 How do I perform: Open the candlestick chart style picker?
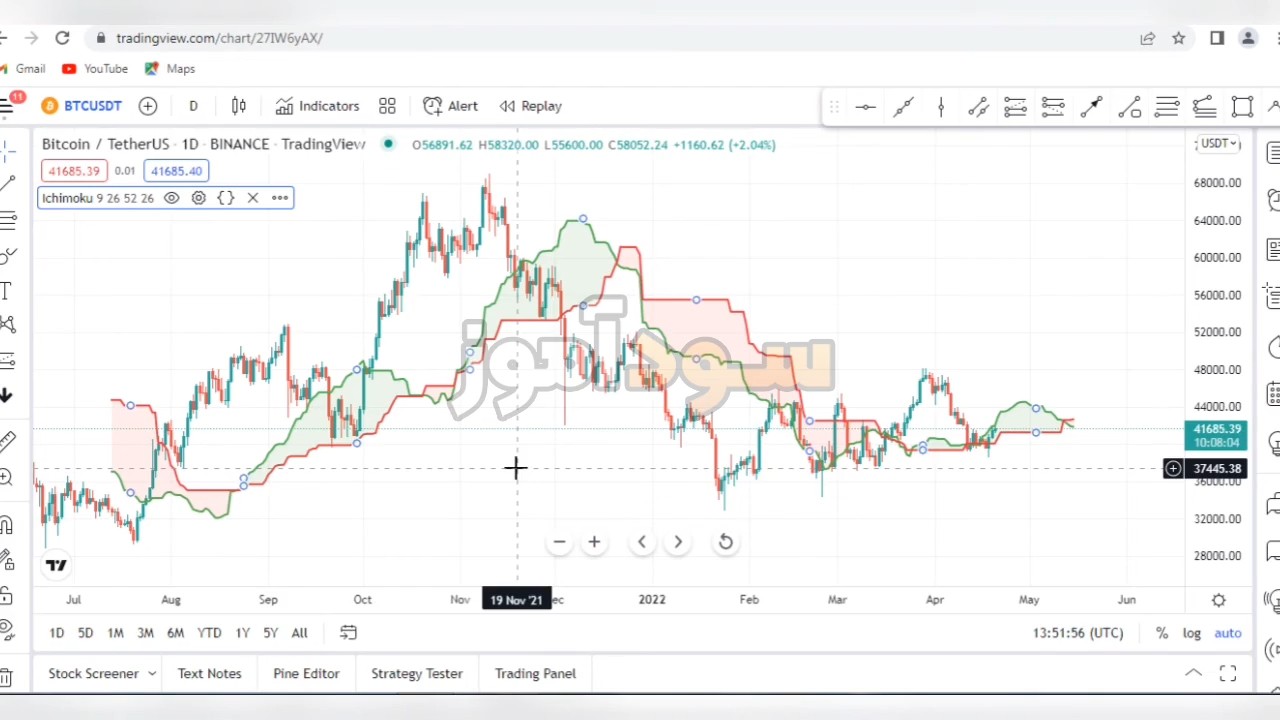pos(239,106)
